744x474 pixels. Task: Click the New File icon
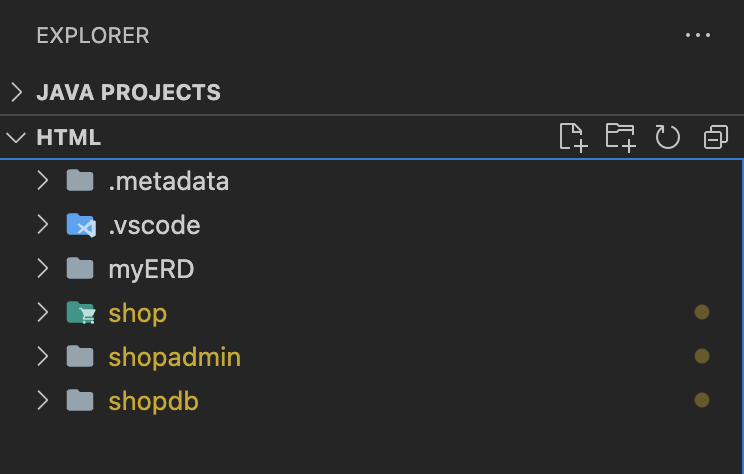tap(572, 137)
